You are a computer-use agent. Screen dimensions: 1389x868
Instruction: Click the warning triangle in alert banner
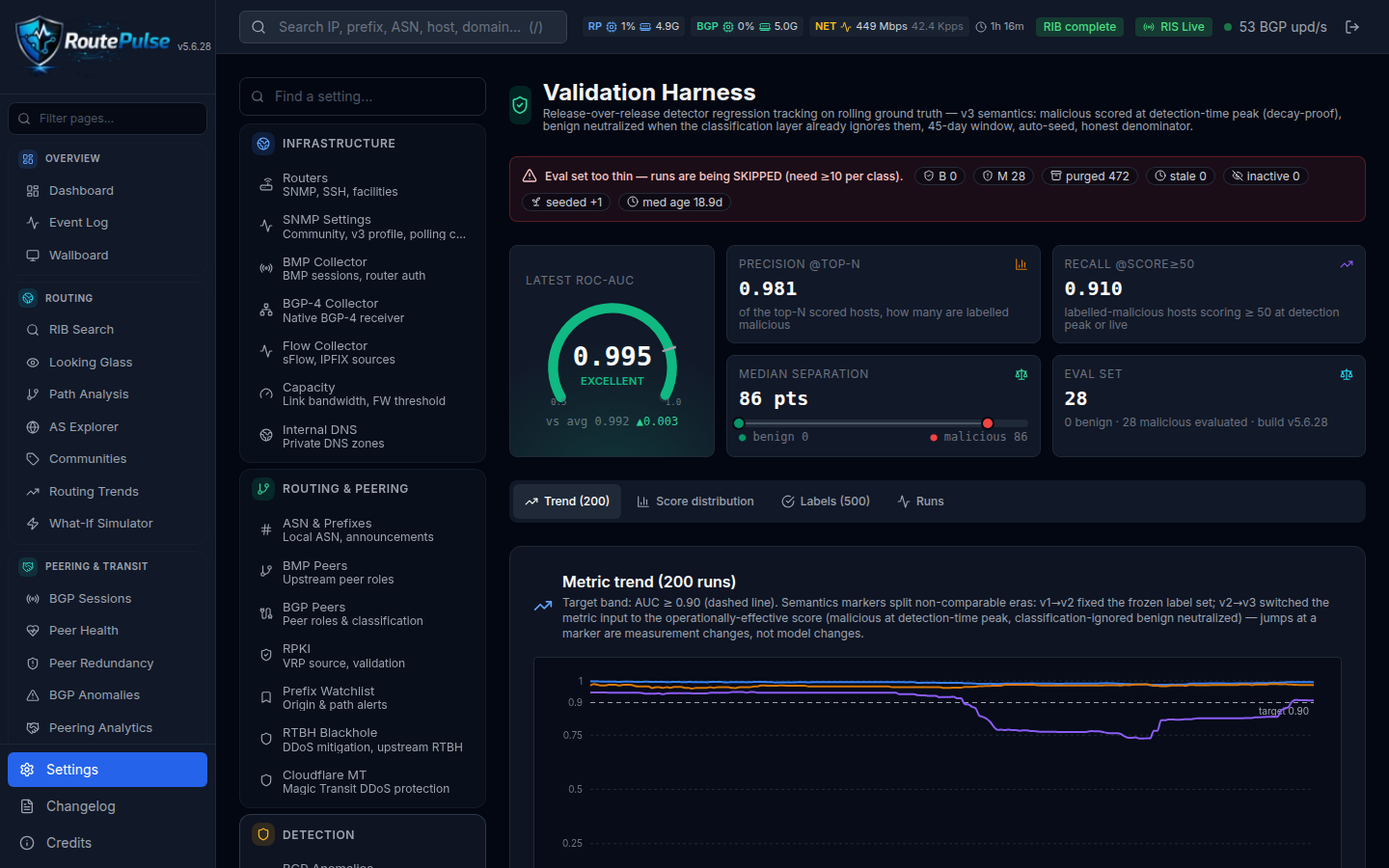coord(530,176)
